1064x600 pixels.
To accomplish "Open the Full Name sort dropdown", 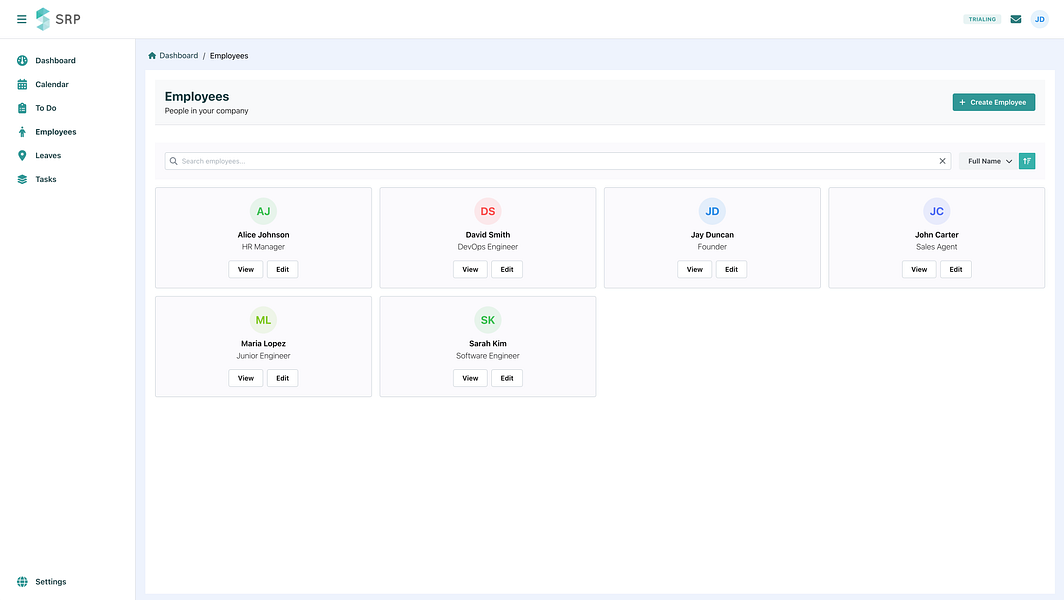I will (989, 161).
